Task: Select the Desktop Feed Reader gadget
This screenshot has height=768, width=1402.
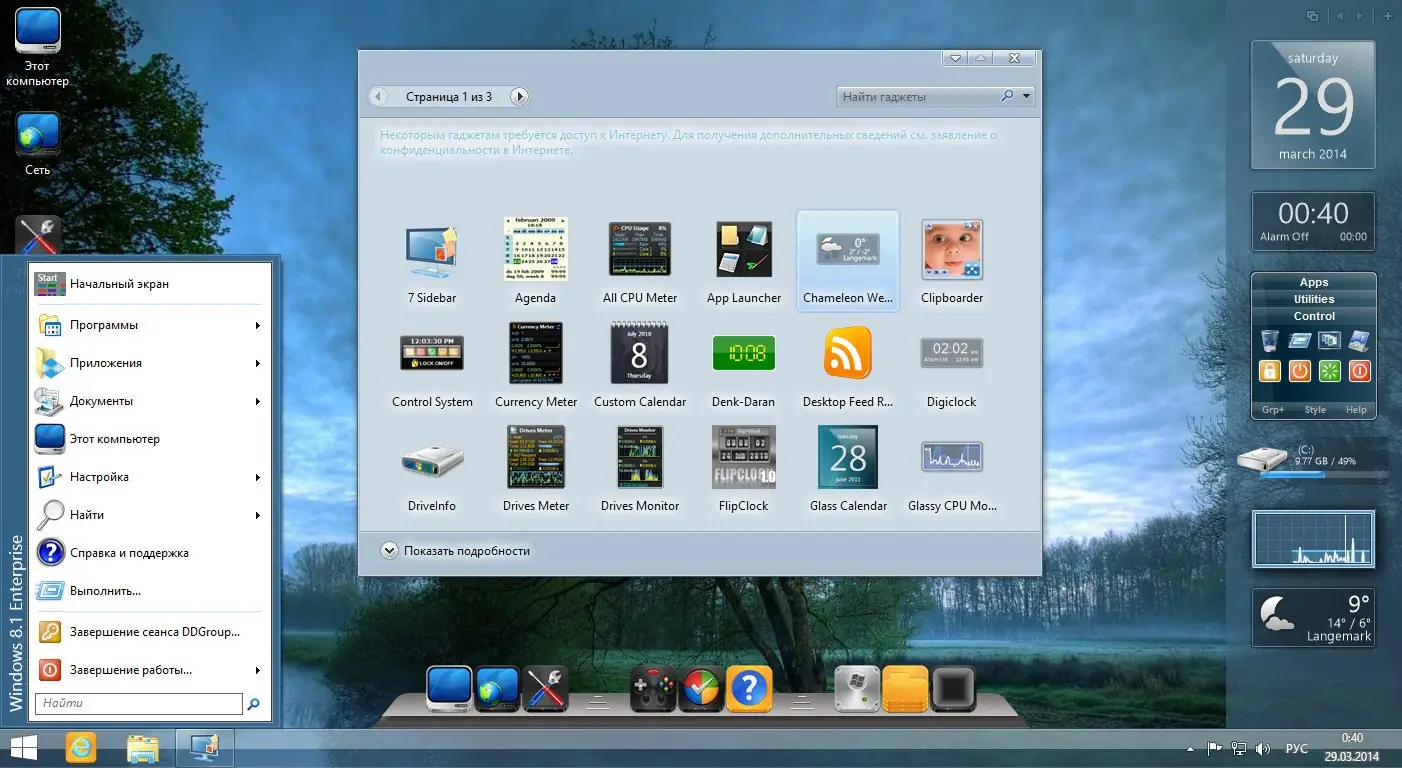Action: tap(848, 353)
